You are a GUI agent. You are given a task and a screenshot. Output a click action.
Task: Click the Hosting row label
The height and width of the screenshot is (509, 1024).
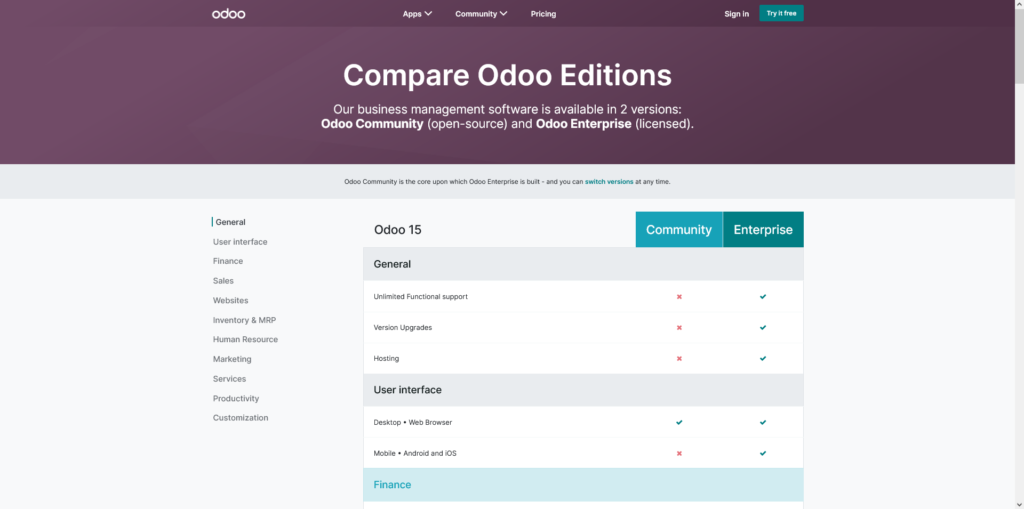[x=386, y=359]
